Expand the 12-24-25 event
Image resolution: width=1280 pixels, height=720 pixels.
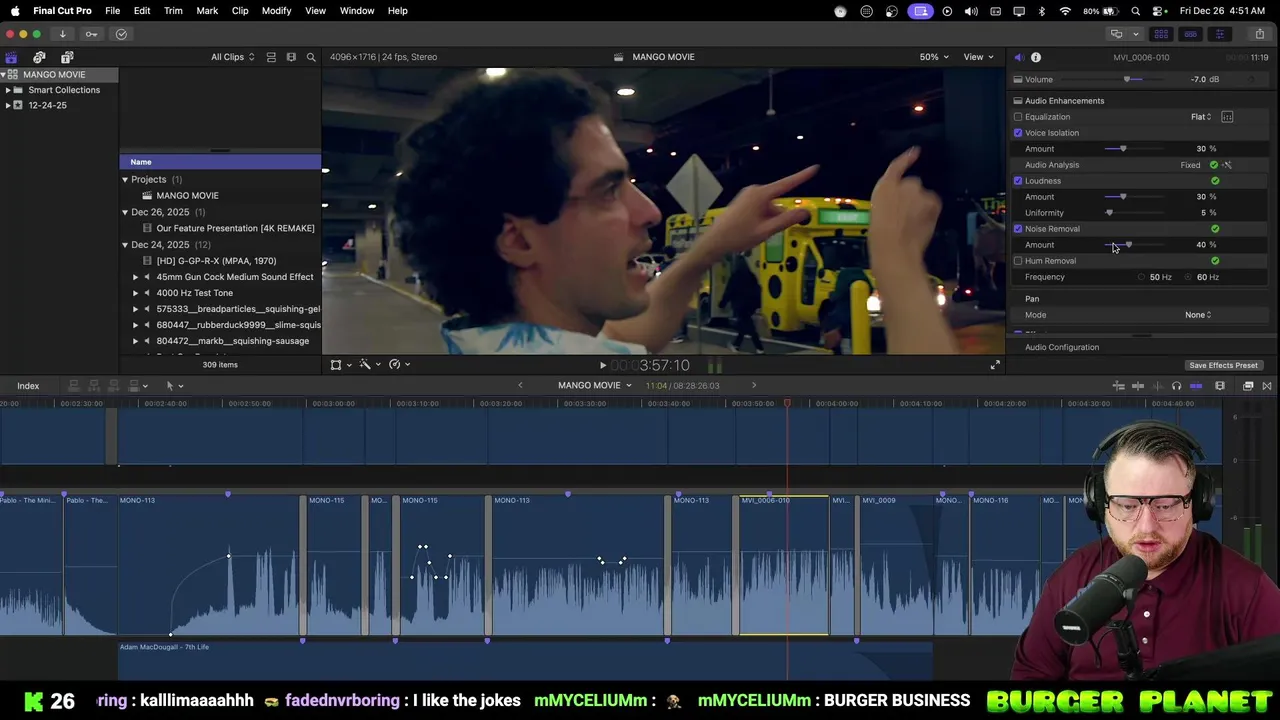8,105
